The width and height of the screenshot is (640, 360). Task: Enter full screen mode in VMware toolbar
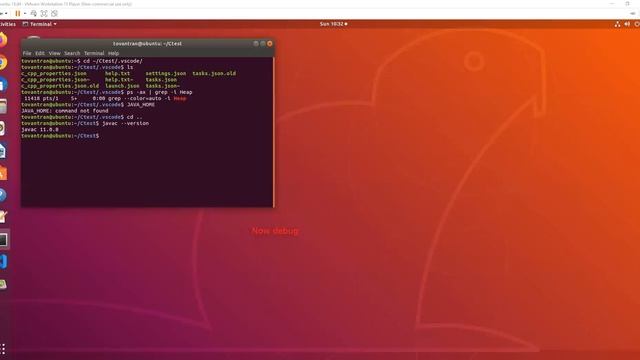click(44, 13)
